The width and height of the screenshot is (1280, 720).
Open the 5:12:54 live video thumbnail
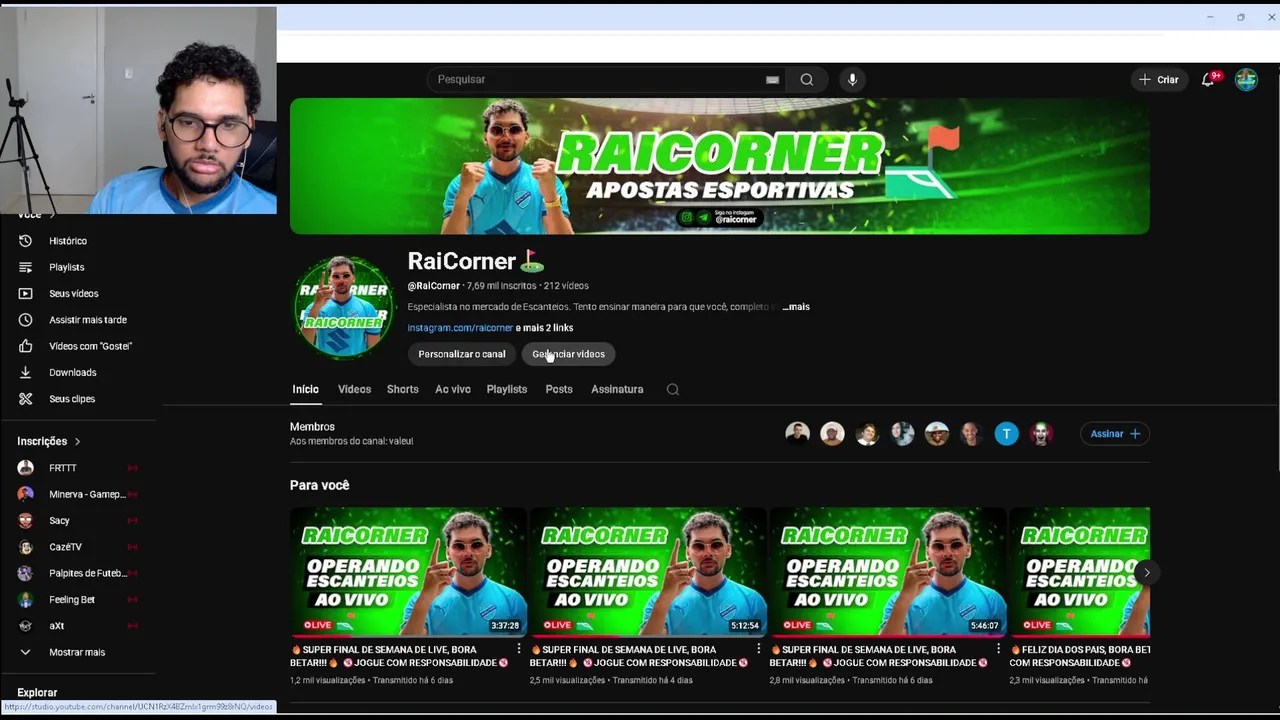(648, 572)
